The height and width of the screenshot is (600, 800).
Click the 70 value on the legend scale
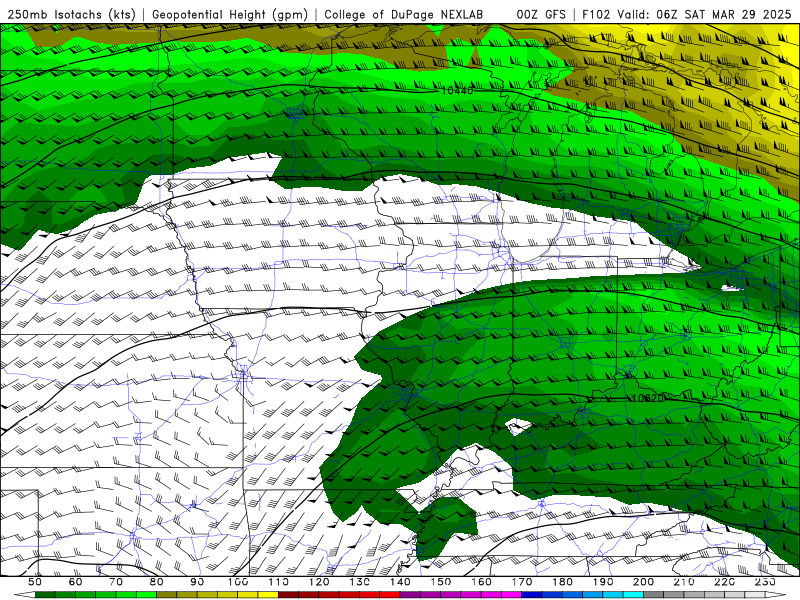[x=116, y=582]
